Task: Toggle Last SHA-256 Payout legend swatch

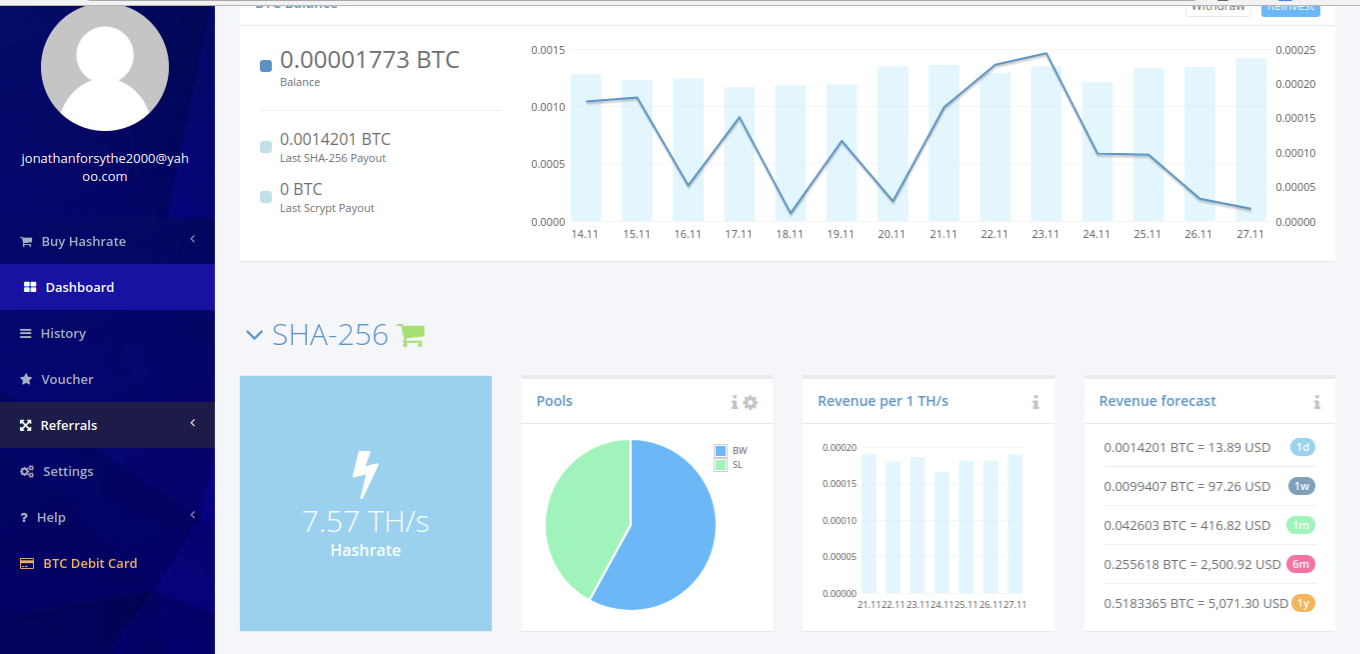Action: [x=266, y=147]
